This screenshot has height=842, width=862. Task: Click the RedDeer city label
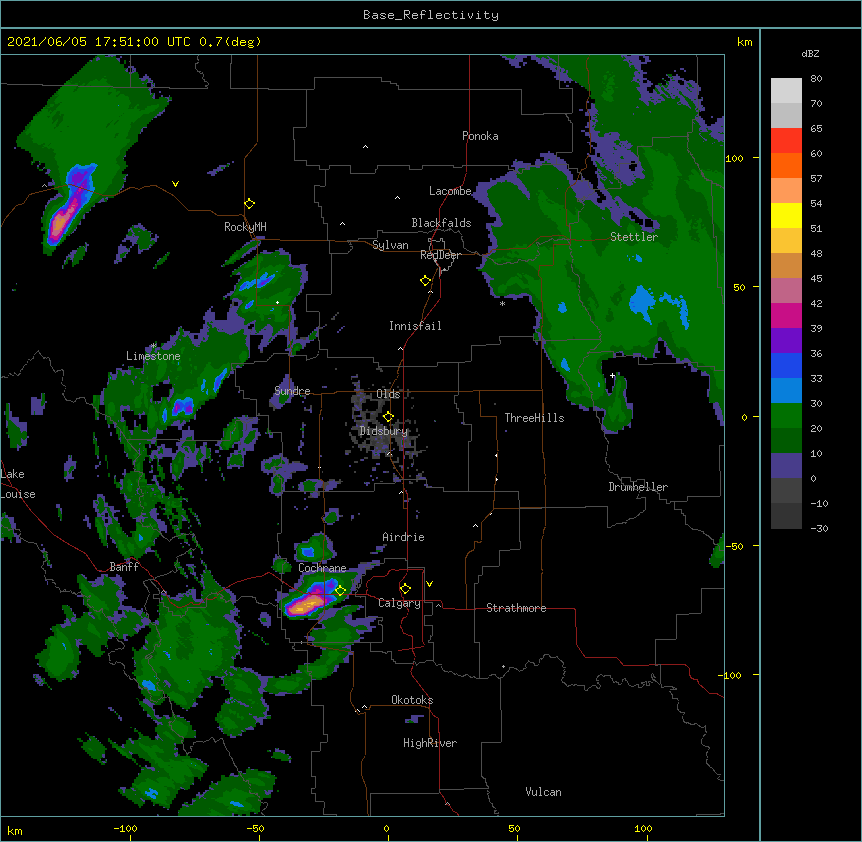pyautogui.click(x=440, y=255)
